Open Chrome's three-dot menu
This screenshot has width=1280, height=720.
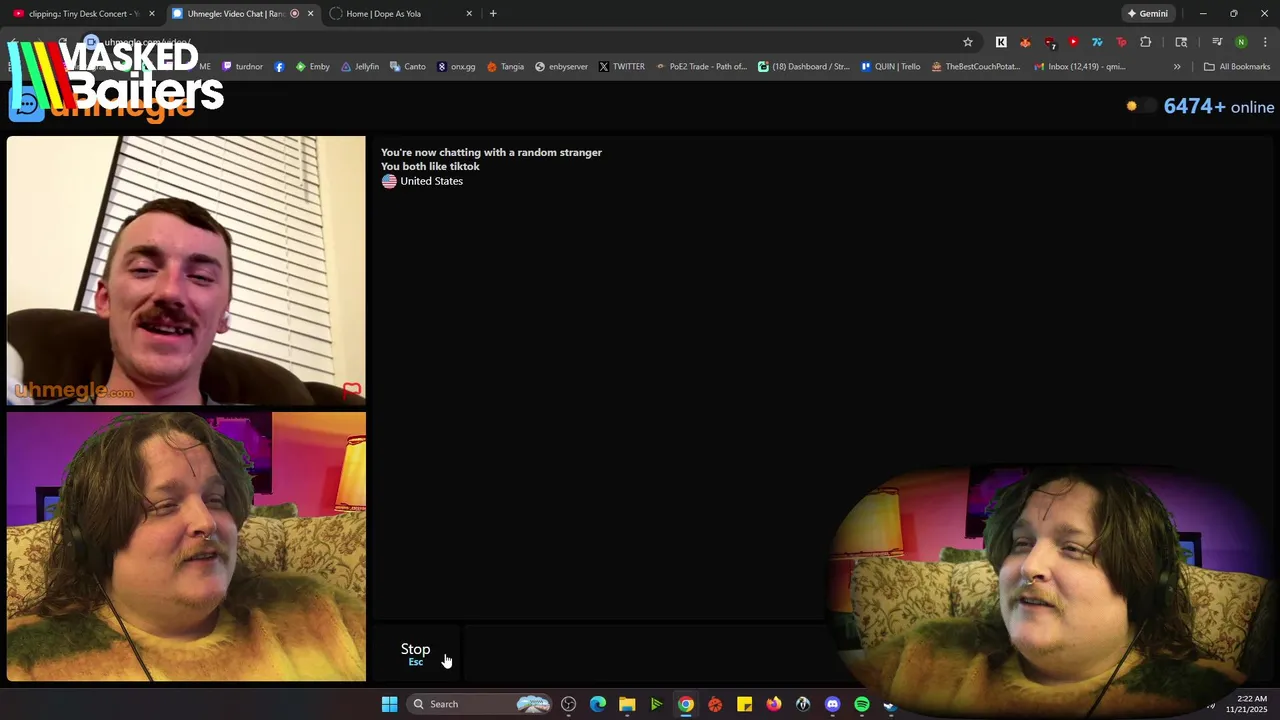pos(1265,42)
